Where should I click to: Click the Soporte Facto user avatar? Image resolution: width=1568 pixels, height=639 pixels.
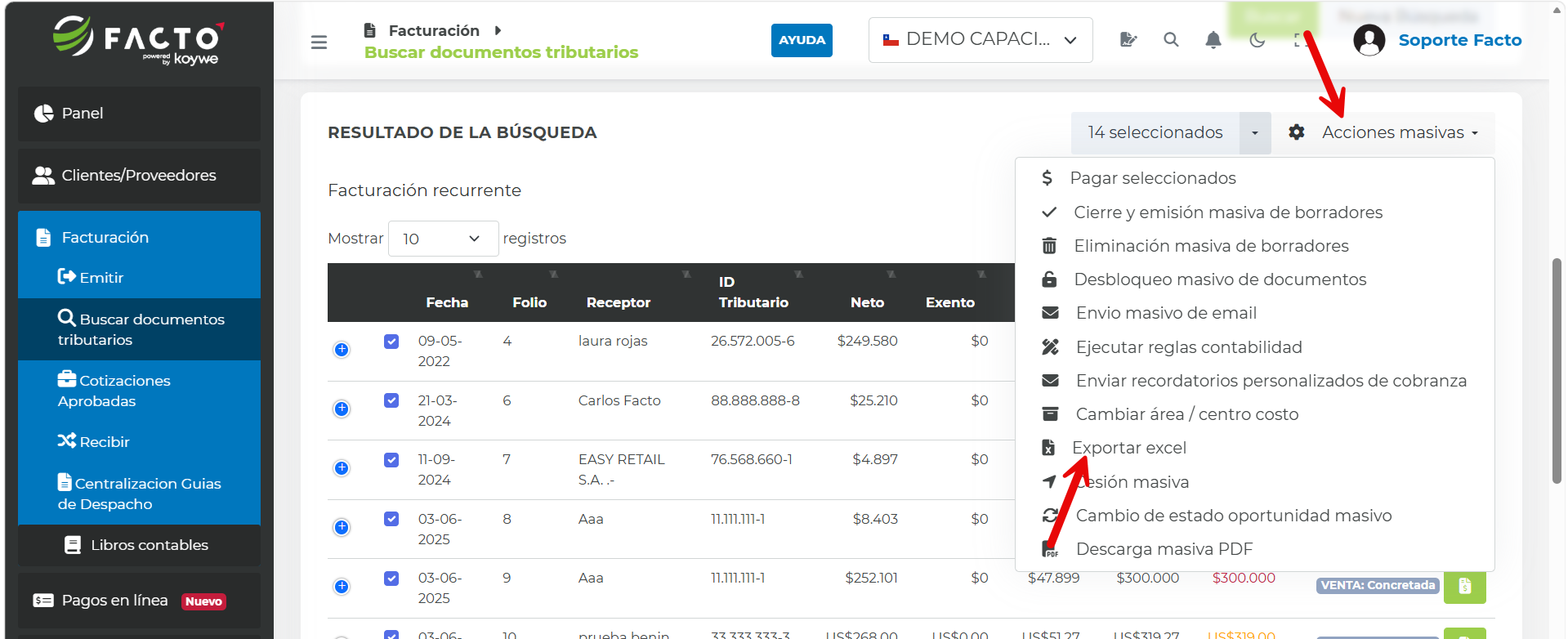1369,39
